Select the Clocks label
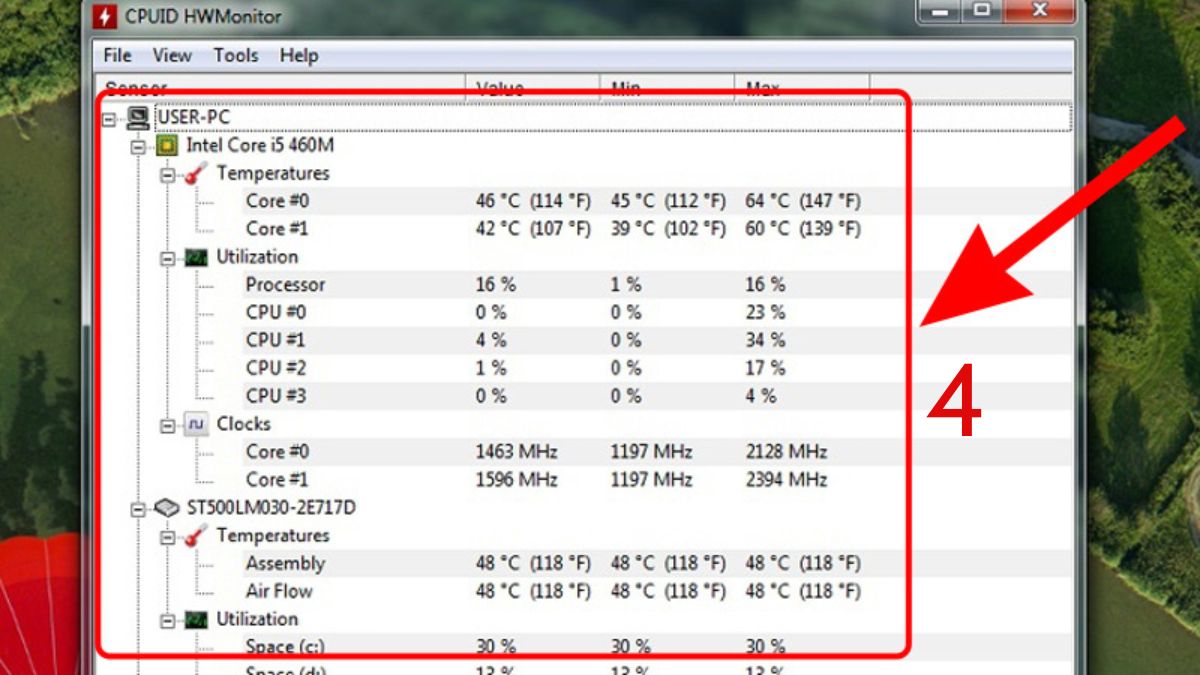 coord(243,424)
